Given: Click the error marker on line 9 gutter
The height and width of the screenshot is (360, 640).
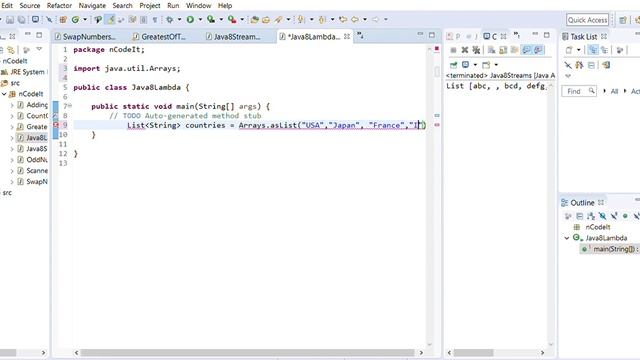Looking at the screenshot, I should (x=56, y=125).
